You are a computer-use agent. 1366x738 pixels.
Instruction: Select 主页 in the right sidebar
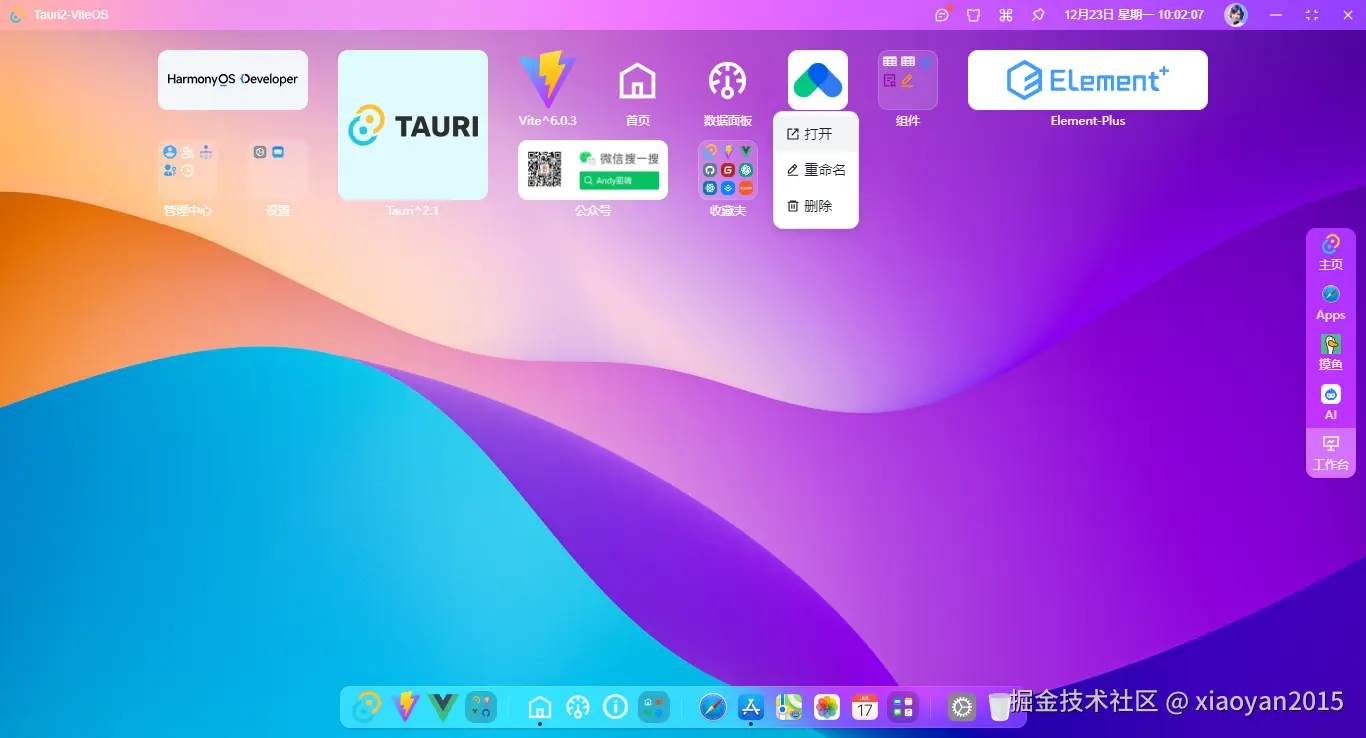[1331, 253]
